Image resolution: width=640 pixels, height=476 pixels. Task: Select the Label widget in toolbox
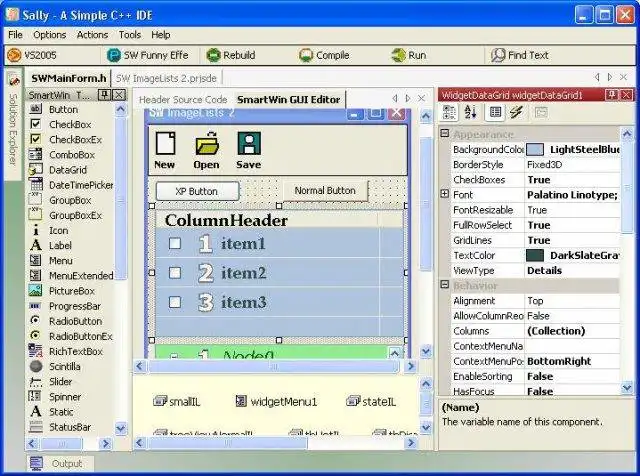[x=60, y=245]
